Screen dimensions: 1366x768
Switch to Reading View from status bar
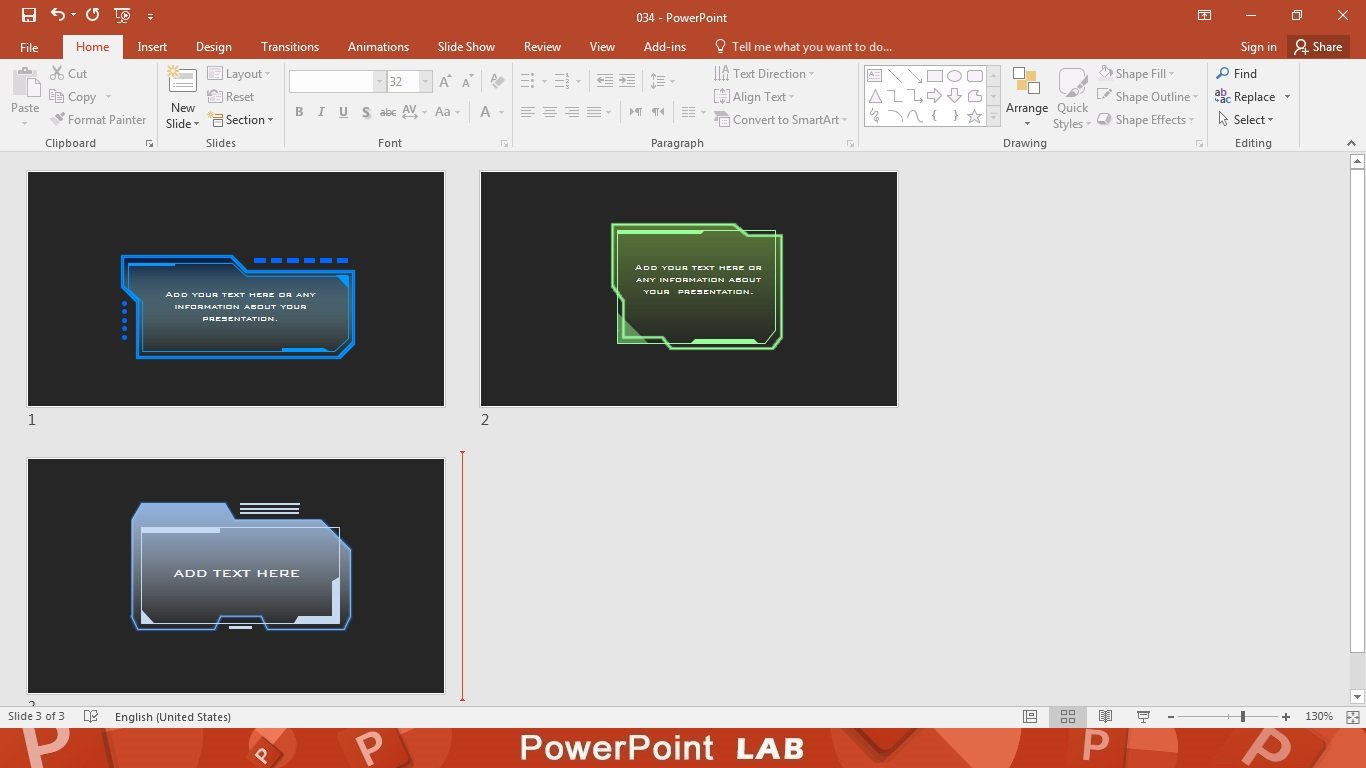(x=1105, y=717)
